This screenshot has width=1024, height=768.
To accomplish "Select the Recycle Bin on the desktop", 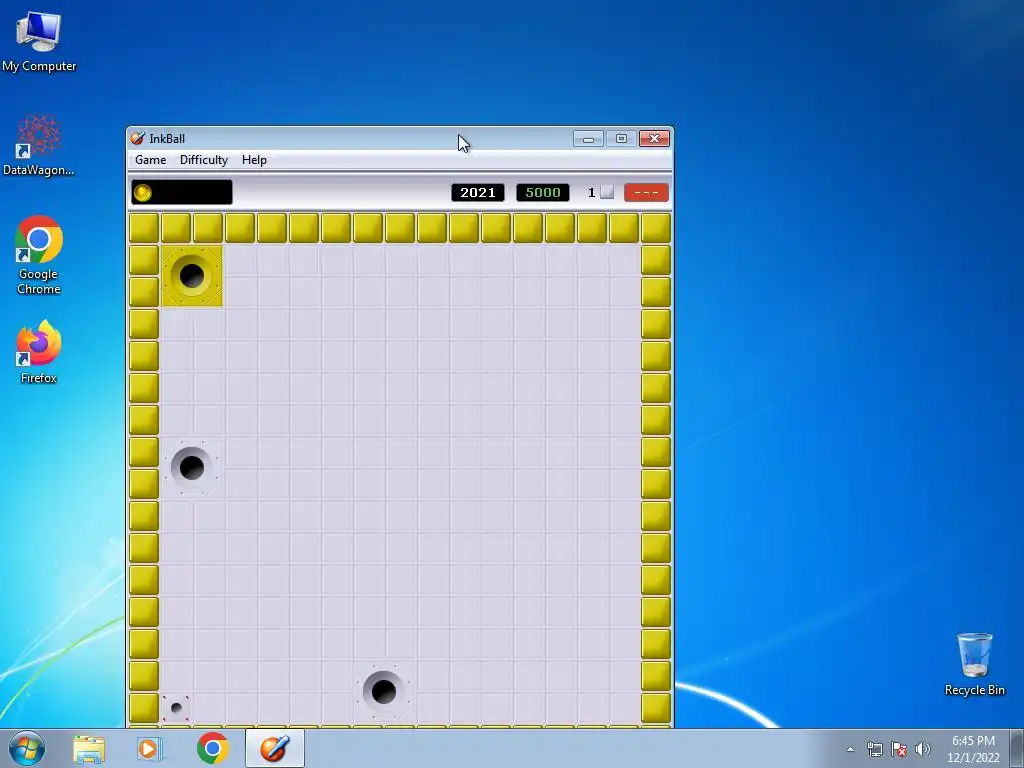I will pos(974,664).
